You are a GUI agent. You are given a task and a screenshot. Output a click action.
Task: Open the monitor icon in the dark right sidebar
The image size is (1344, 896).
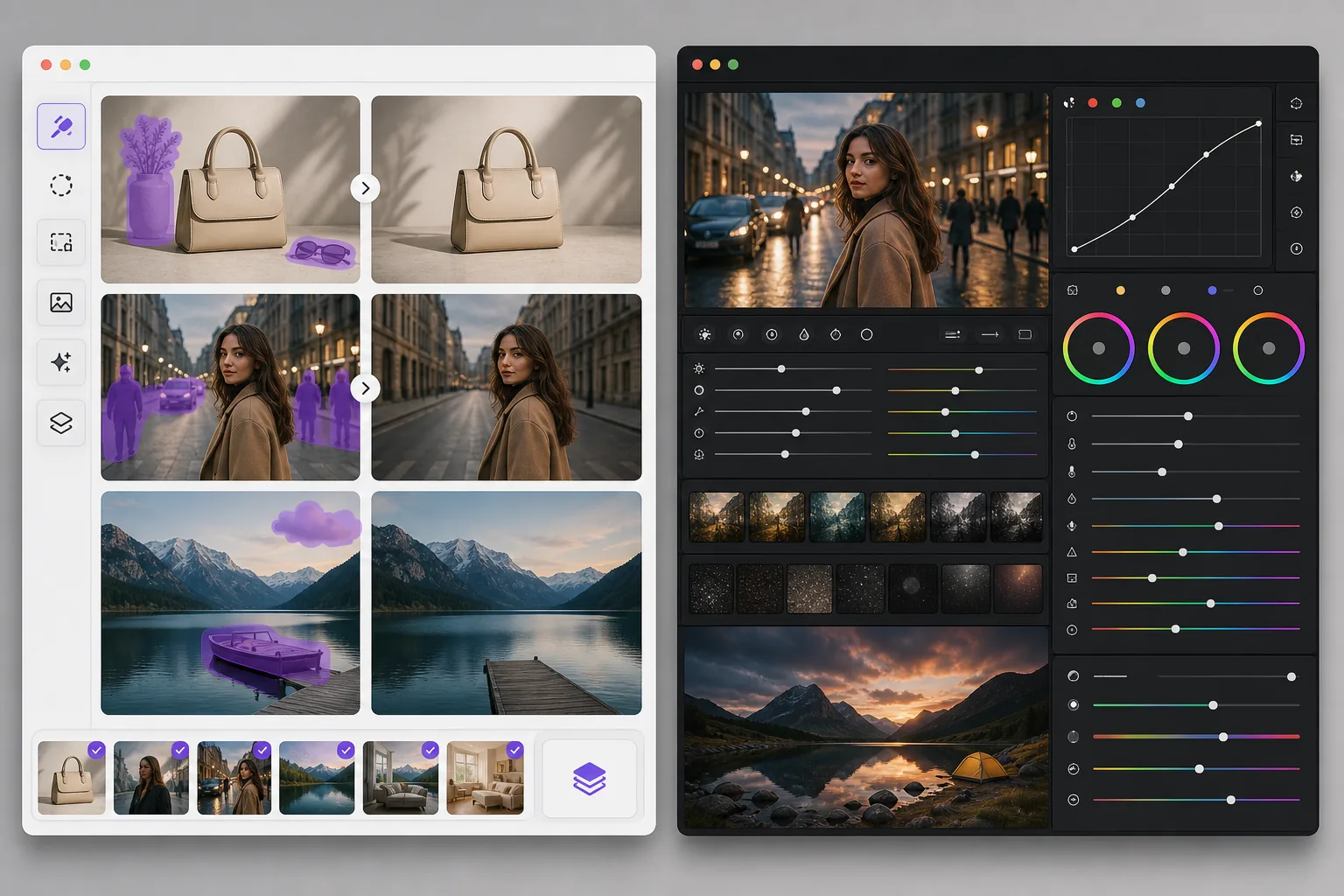tap(1296, 139)
